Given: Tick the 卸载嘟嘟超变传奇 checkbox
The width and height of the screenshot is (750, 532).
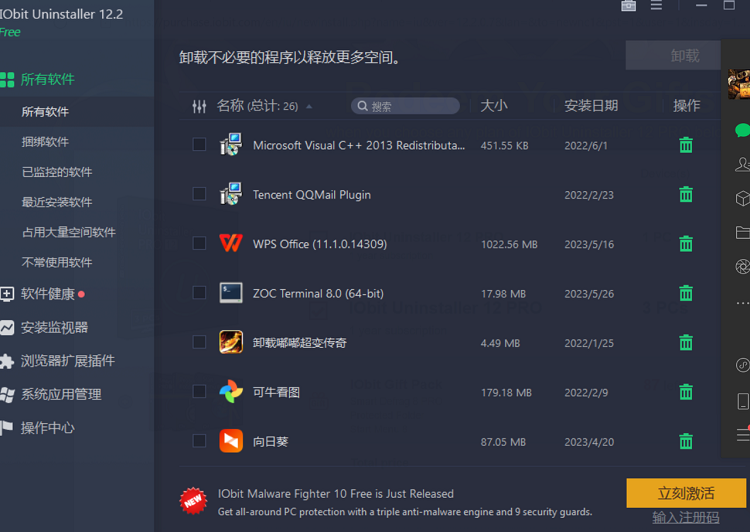Looking at the screenshot, I should tap(199, 342).
